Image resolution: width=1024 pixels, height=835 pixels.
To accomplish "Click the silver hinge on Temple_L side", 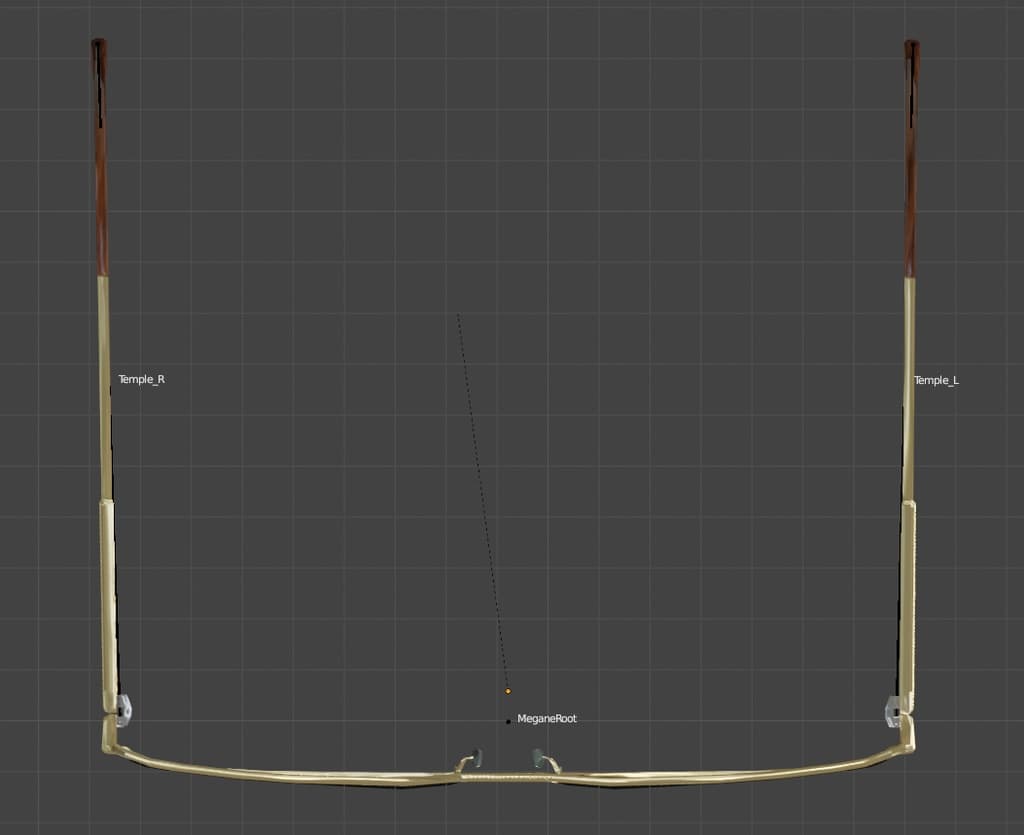I will tap(892, 711).
